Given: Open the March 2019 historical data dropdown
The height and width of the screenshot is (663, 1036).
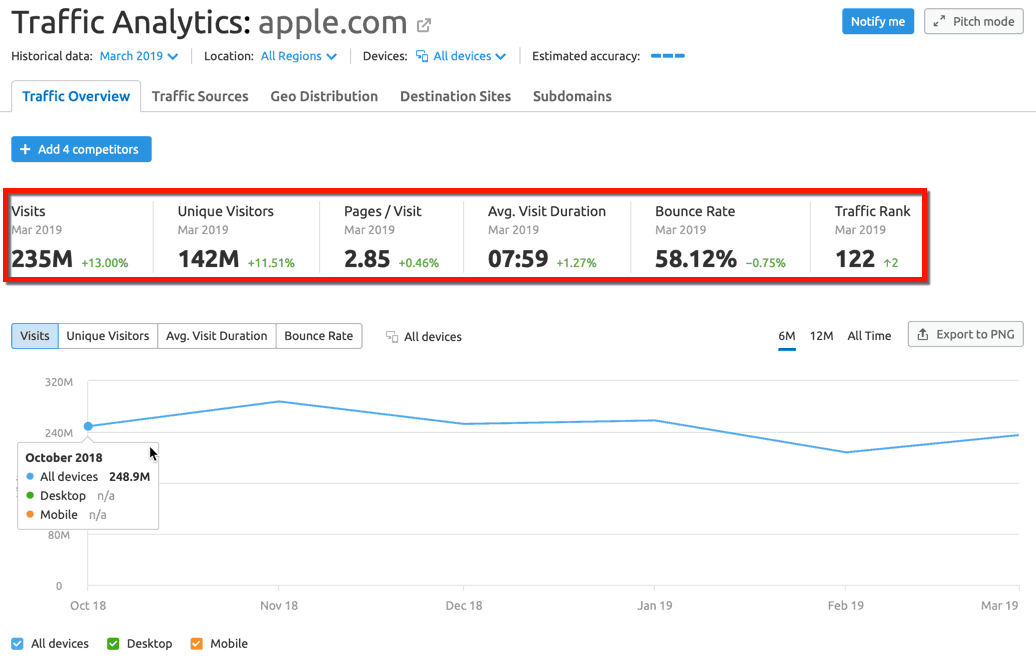Looking at the screenshot, I should (x=138, y=57).
